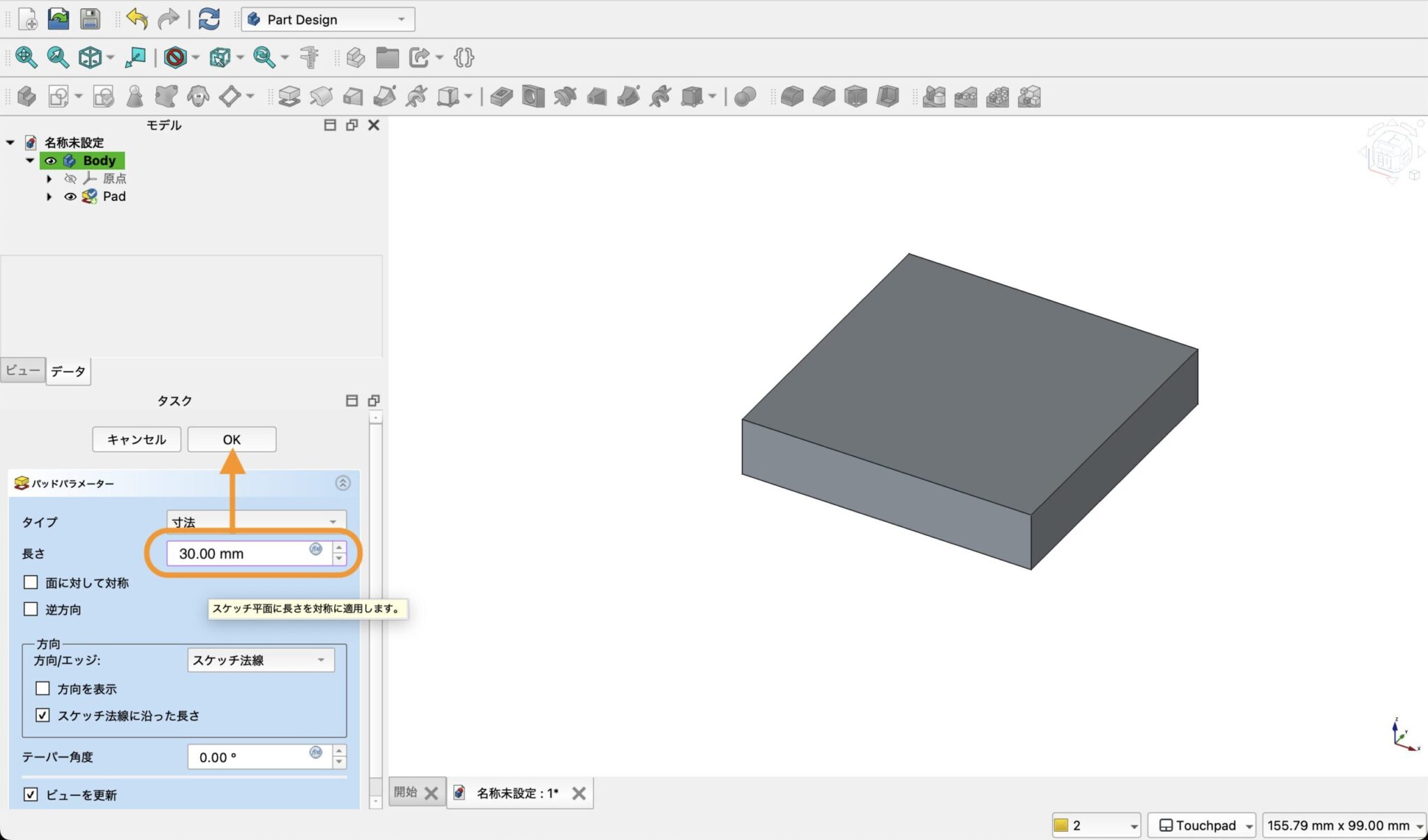The width and height of the screenshot is (1428, 840).
Task: Collapse the パッドパラメーター section
Action: 342,482
